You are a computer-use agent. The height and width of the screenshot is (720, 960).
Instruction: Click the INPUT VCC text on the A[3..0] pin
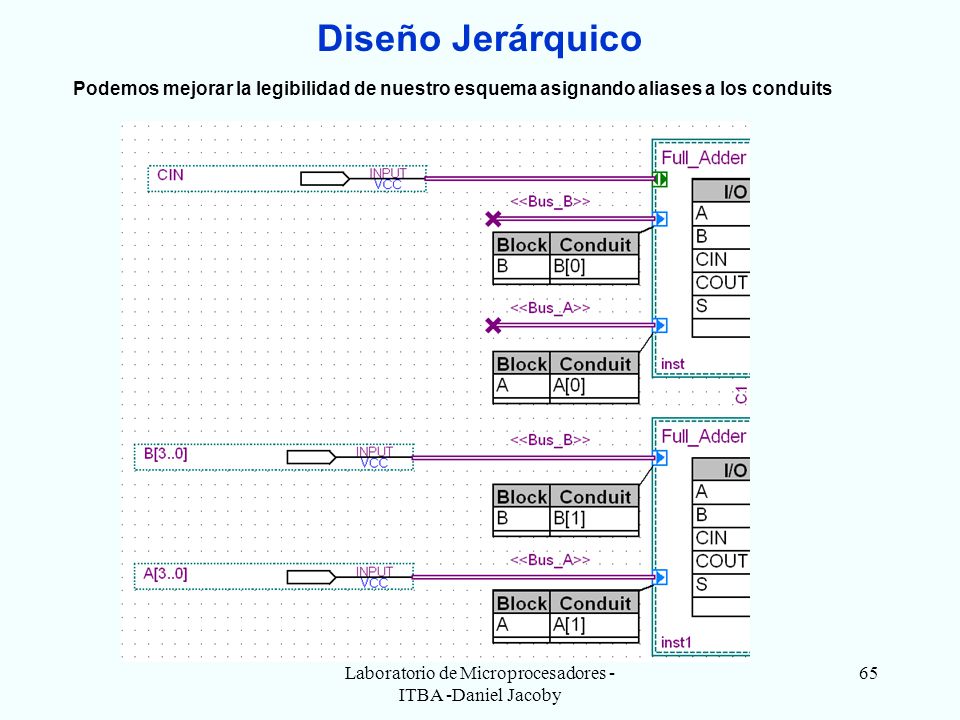(x=375, y=577)
